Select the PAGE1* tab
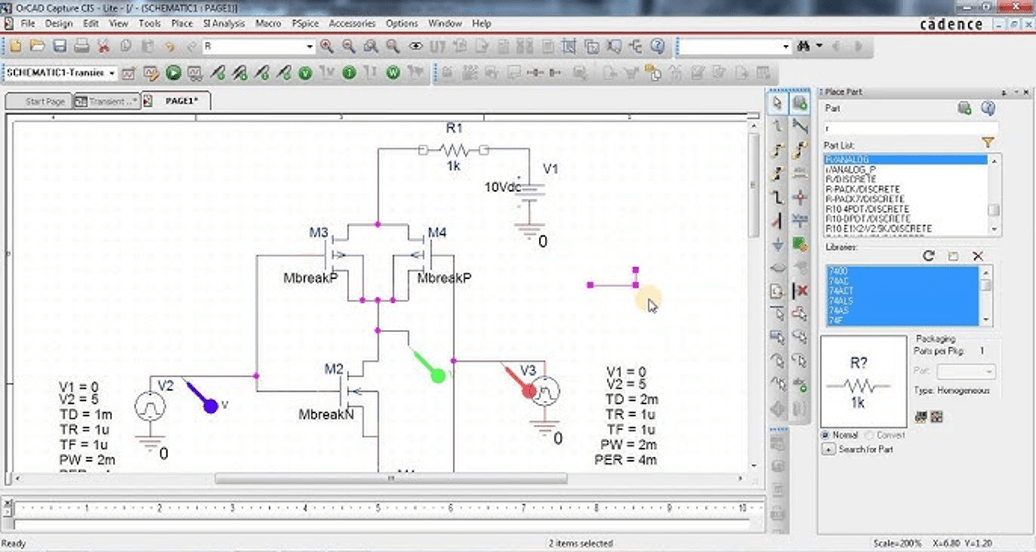The height and width of the screenshot is (552, 1036). [176, 101]
